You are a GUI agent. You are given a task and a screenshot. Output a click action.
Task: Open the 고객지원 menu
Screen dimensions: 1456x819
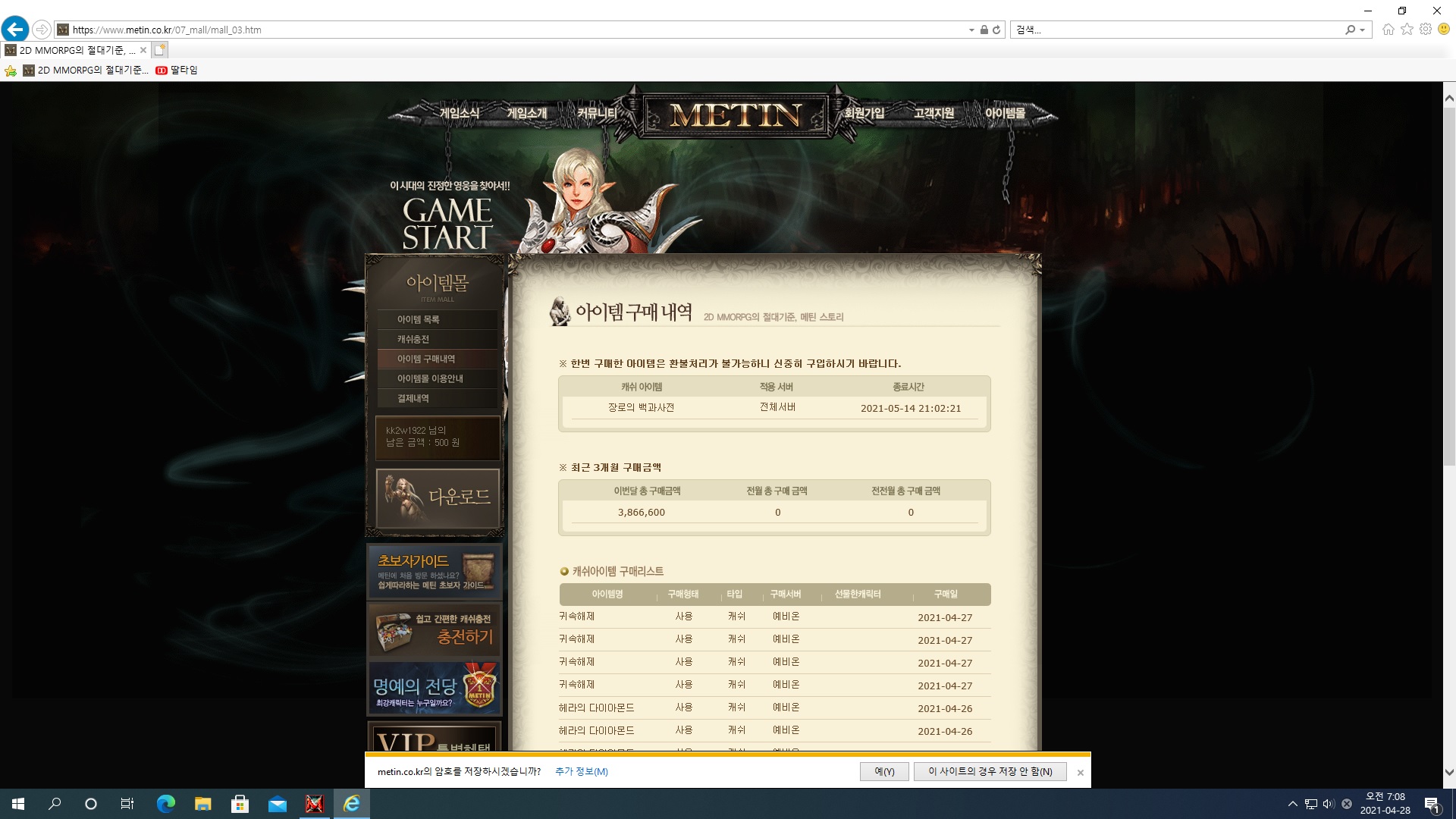[934, 113]
